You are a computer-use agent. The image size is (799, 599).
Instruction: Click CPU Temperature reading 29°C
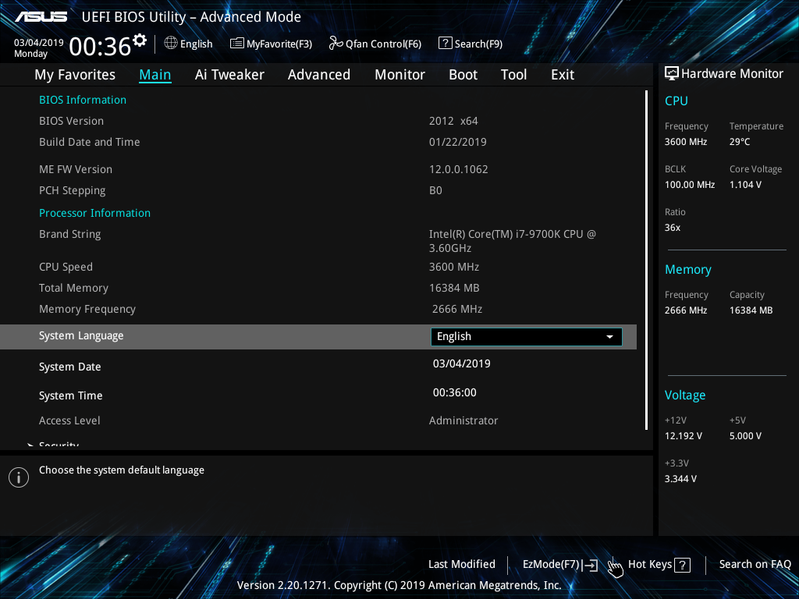pos(739,142)
